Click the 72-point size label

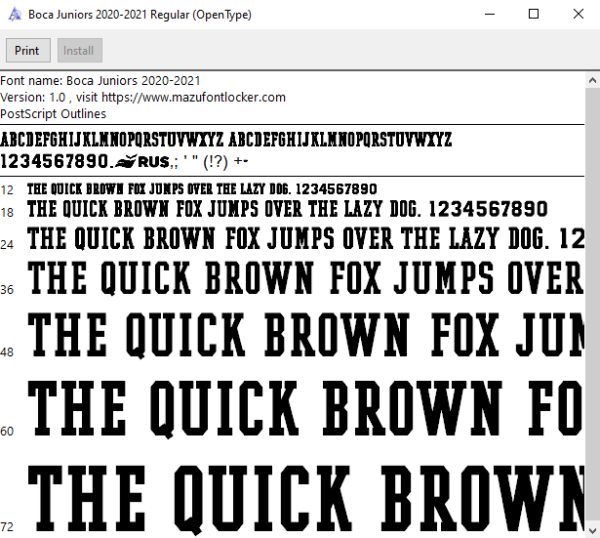click(7, 527)
